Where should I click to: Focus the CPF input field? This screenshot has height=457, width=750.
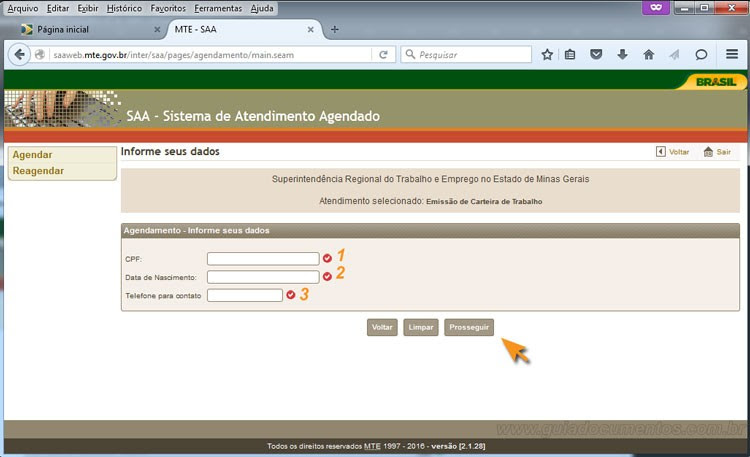pos(263,258)
